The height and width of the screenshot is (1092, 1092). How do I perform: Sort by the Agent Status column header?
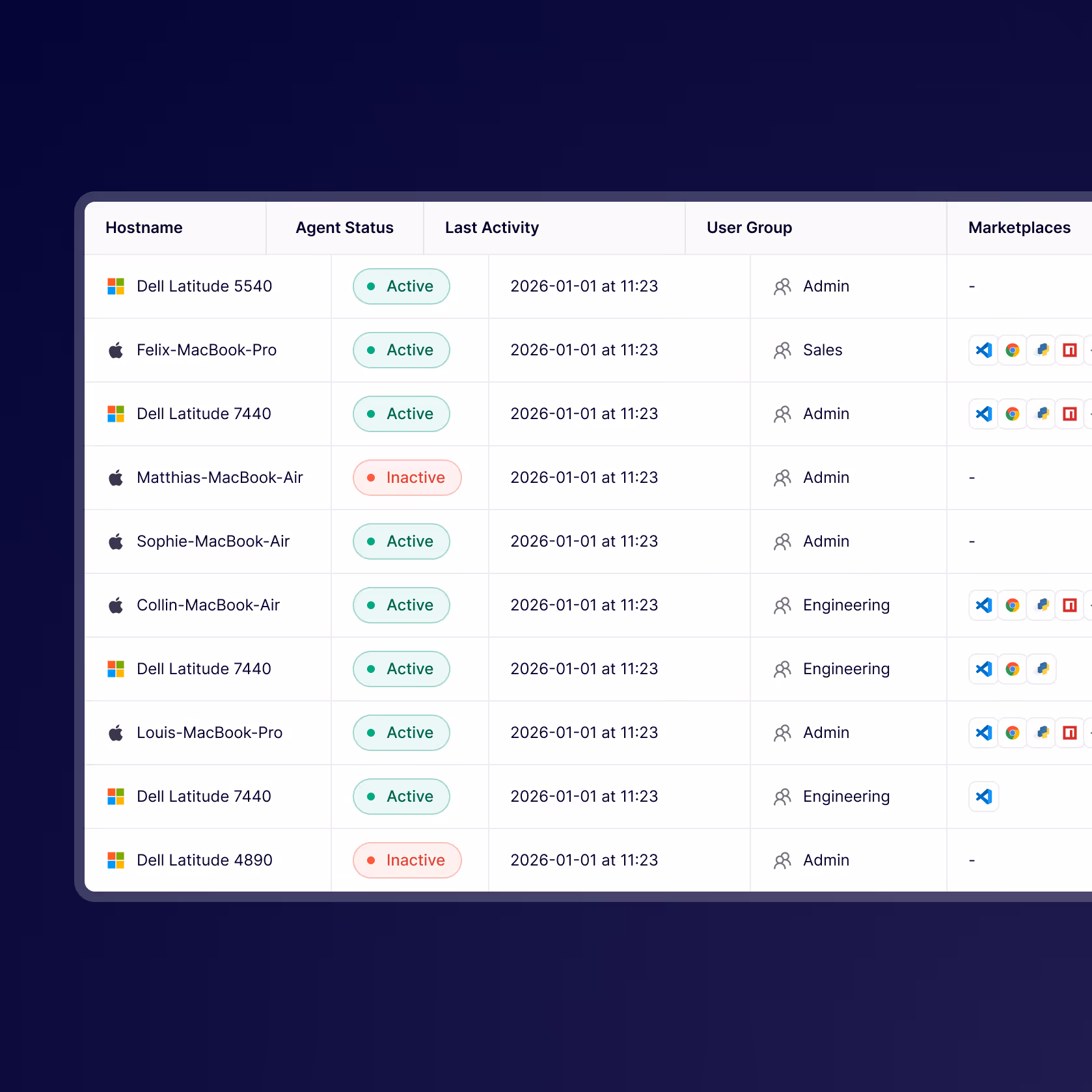pyautogui.click(x=344, y=228)
